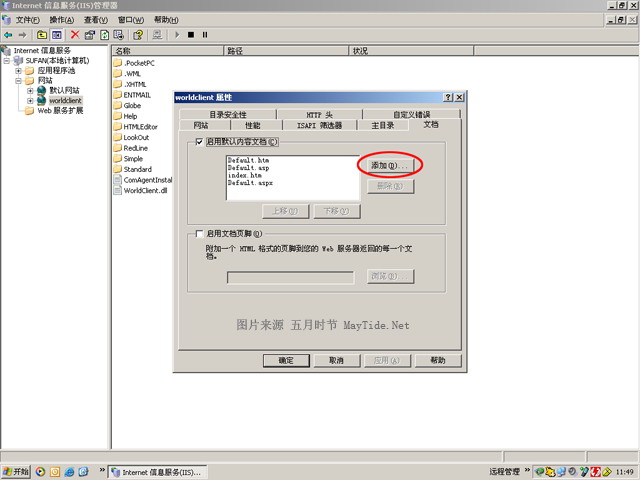Open the 操作(A) menu
640x480 pixels.
tap(61, 20)
